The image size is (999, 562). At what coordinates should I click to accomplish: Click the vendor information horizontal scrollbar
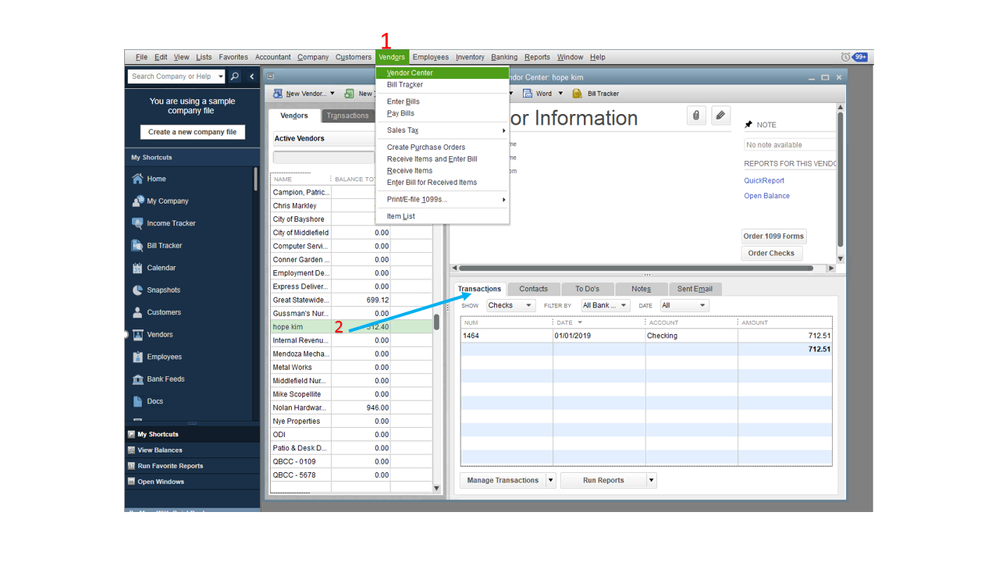[636, 268]
